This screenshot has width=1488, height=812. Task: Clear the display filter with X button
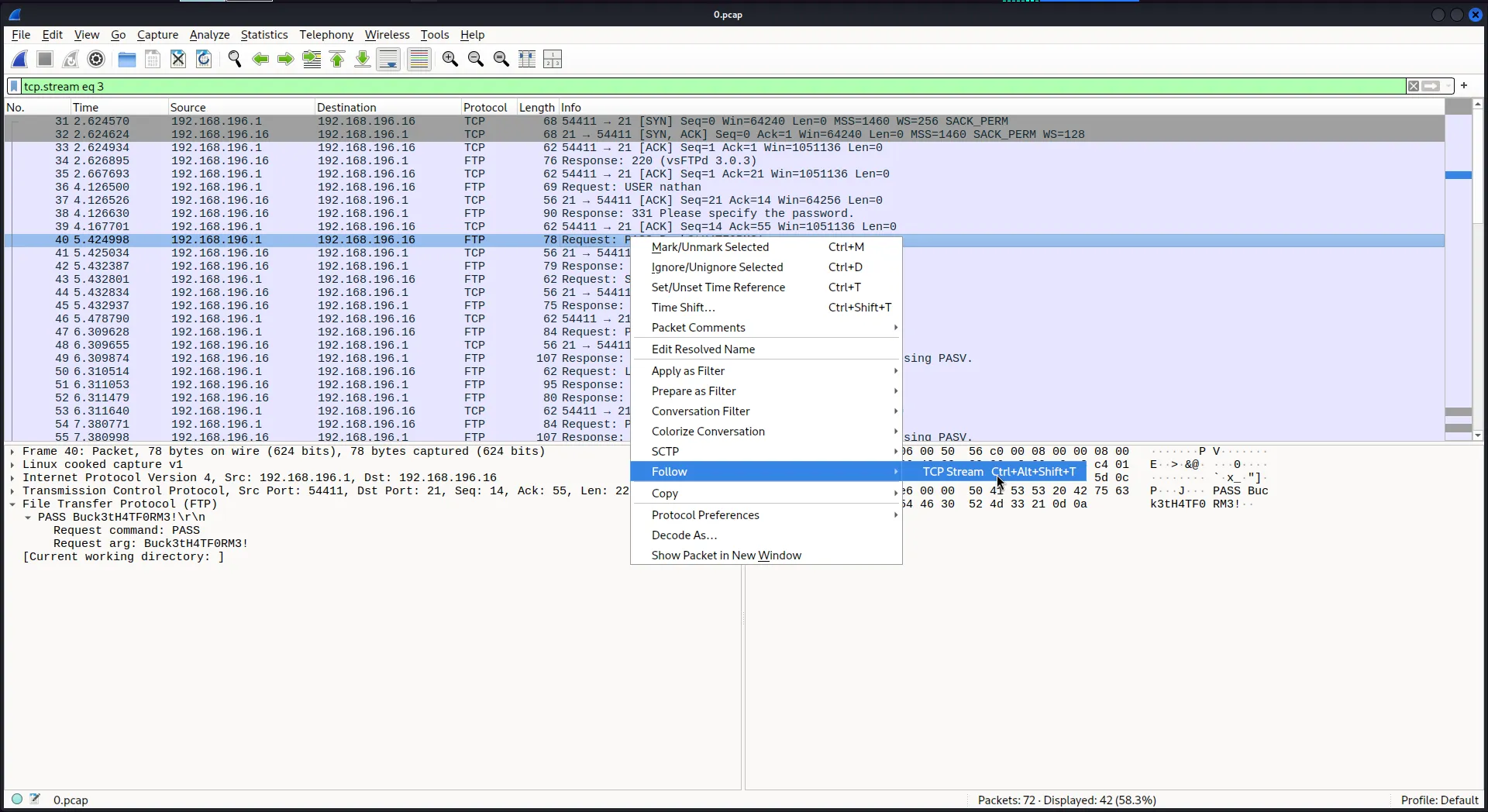coord(1414,86)
